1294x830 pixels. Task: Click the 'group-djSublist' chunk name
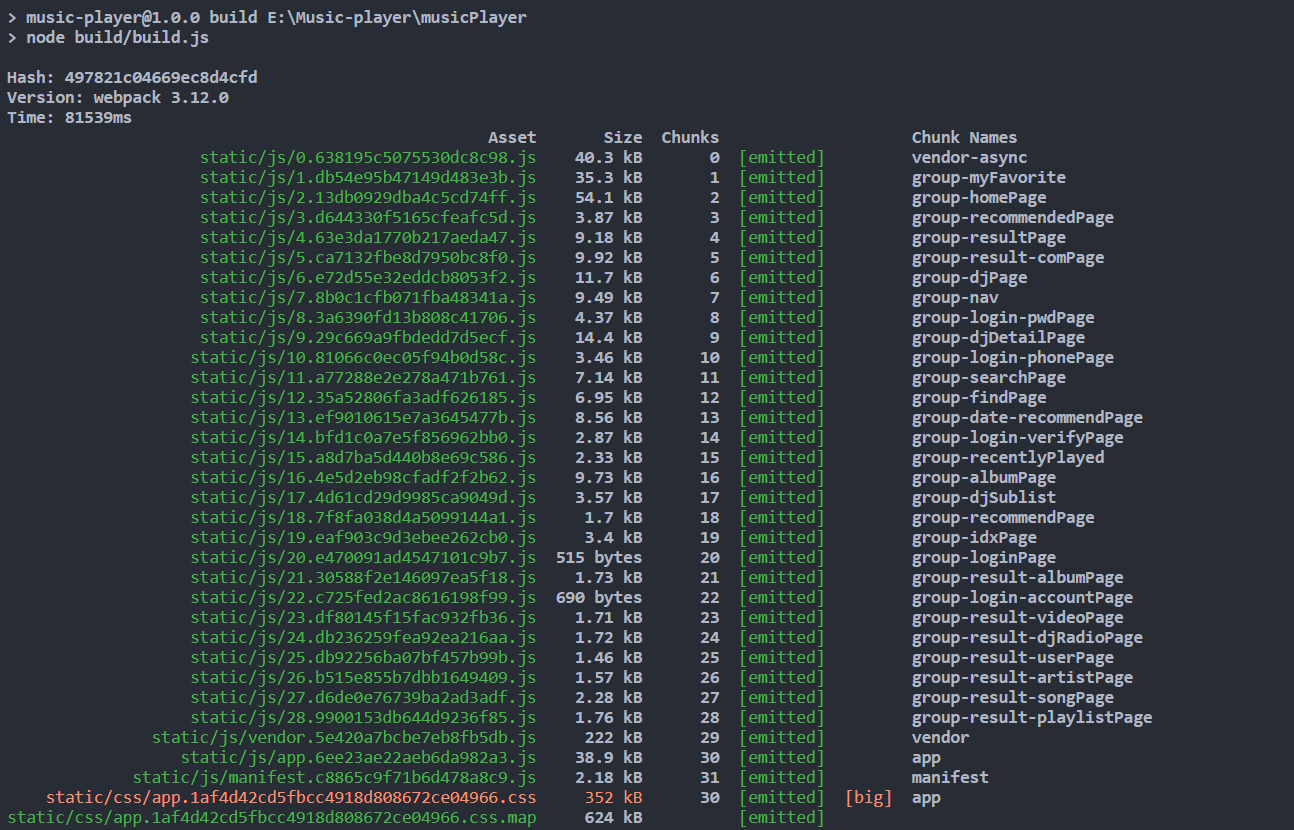pyautogui.click(x=984, y=498)
